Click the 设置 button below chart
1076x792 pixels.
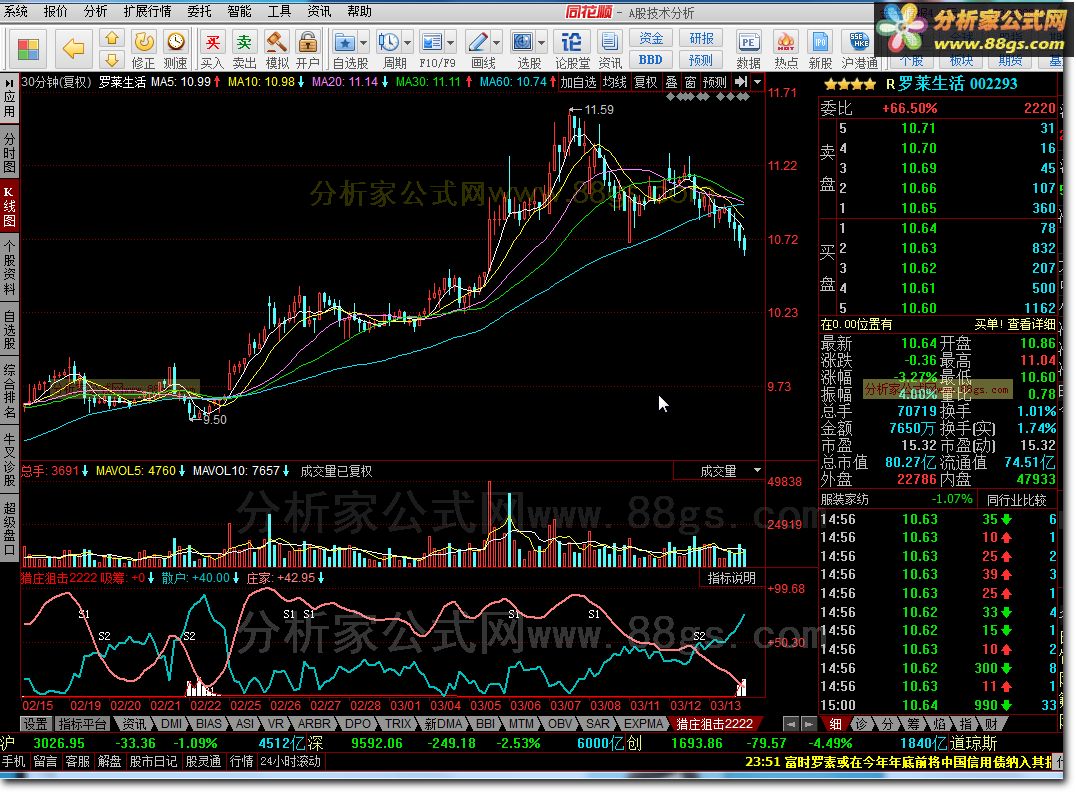pyautogui.click(x=35, y=723)
